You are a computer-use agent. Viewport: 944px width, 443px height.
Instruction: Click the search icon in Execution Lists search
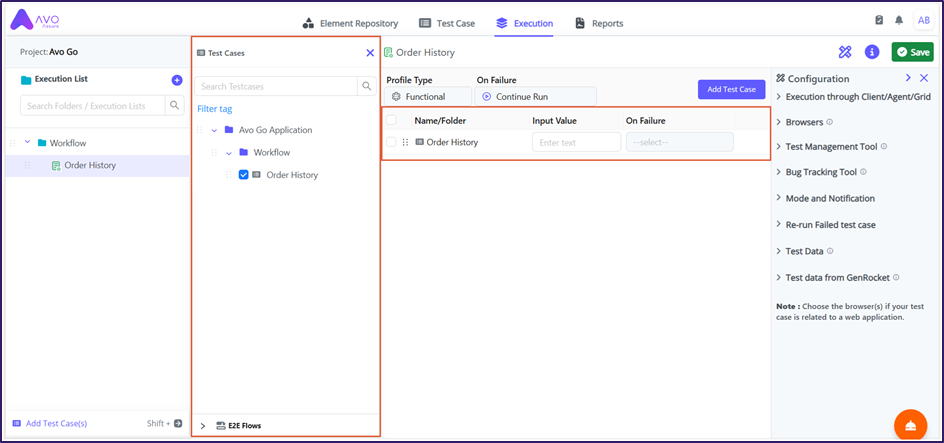(175, 105)
